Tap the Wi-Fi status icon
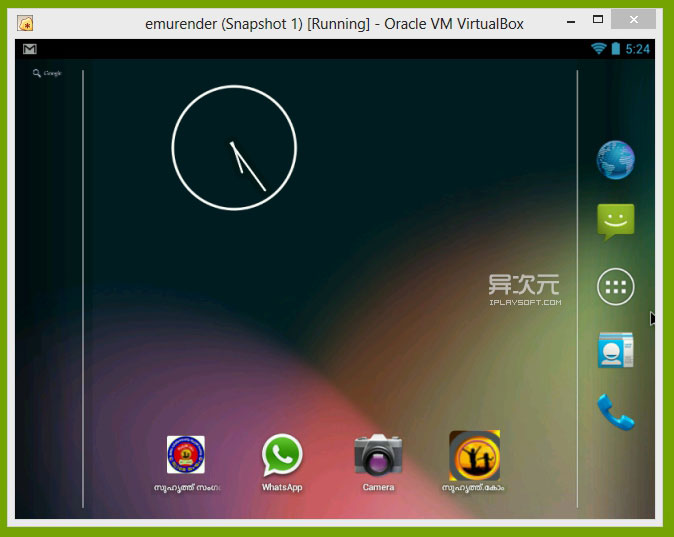 598,49
